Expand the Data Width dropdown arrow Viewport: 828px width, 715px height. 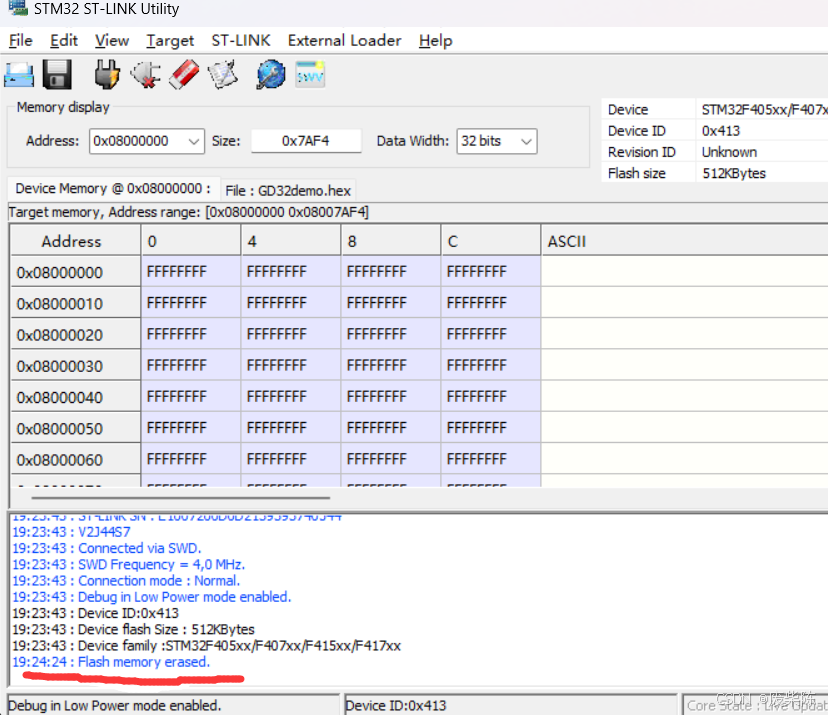pyautogui.click(x=526, y=142)
